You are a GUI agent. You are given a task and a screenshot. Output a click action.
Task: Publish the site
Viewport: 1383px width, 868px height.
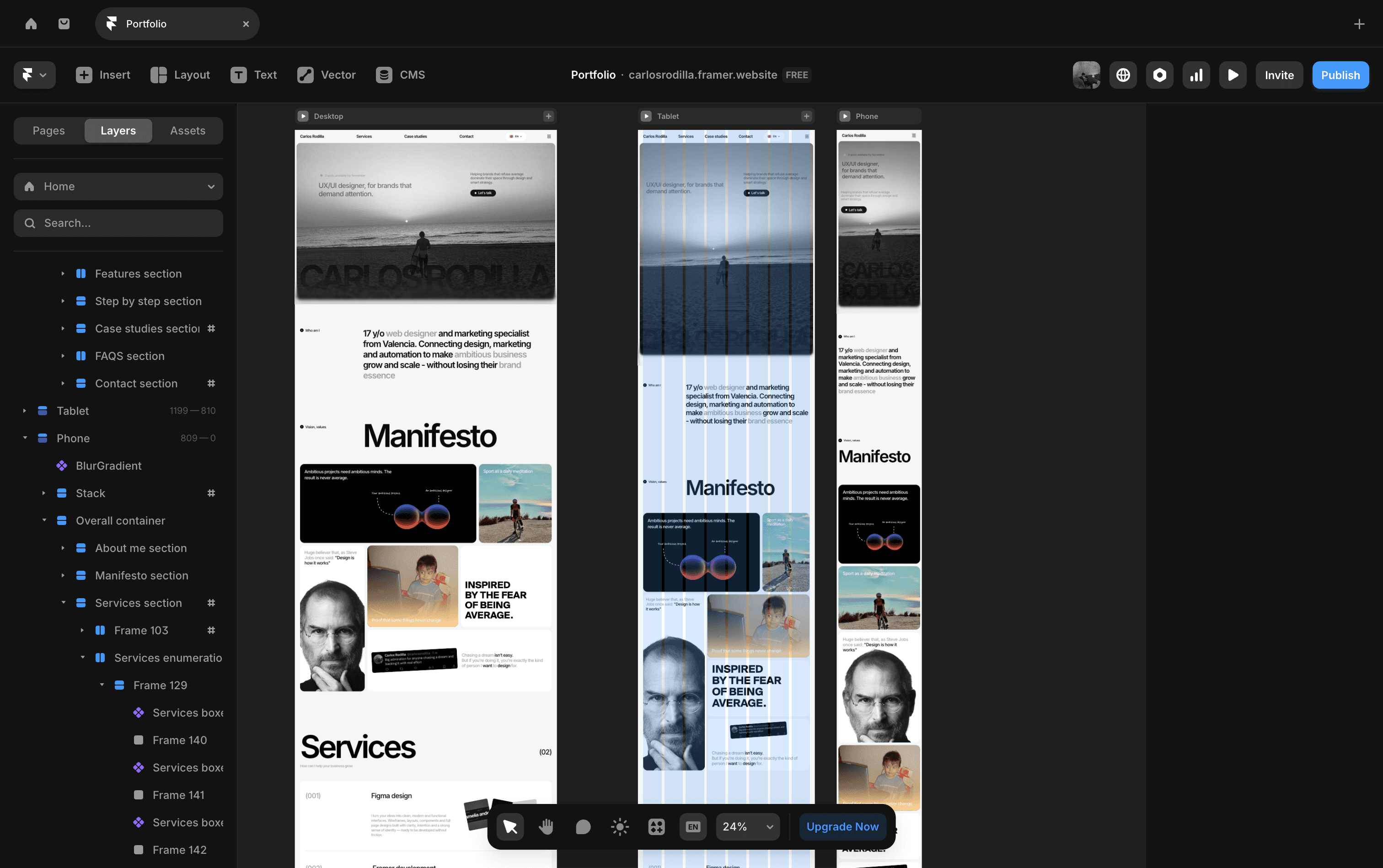(1340, 75)
